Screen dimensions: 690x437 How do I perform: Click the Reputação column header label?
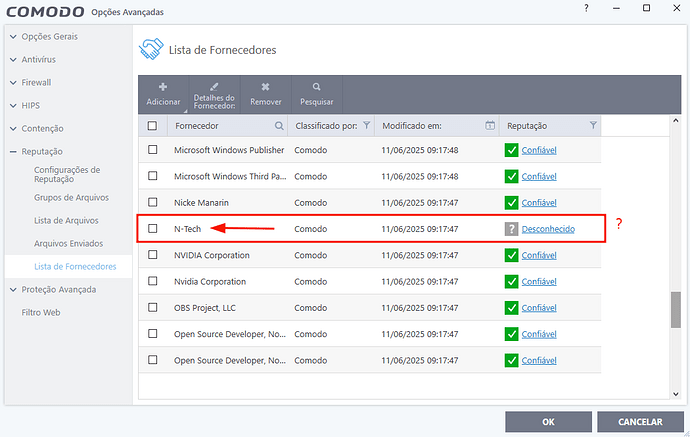tap(527, 126)
